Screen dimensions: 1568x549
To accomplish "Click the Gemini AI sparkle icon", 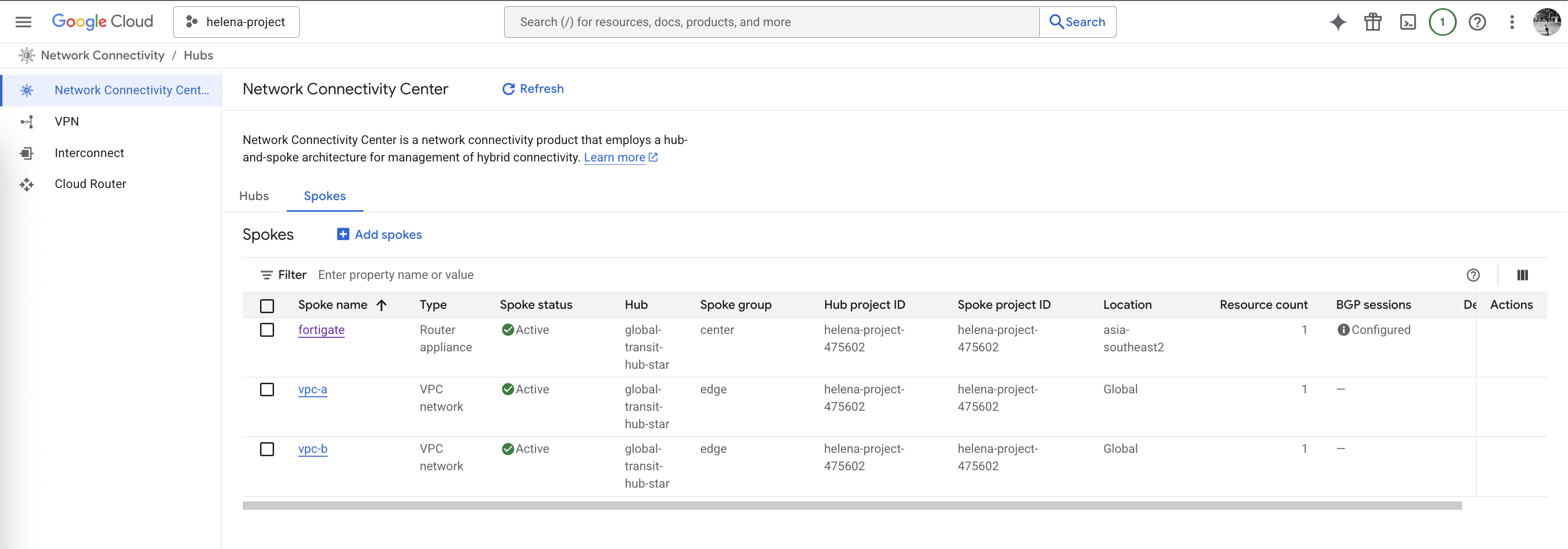I will point(1337,22).
